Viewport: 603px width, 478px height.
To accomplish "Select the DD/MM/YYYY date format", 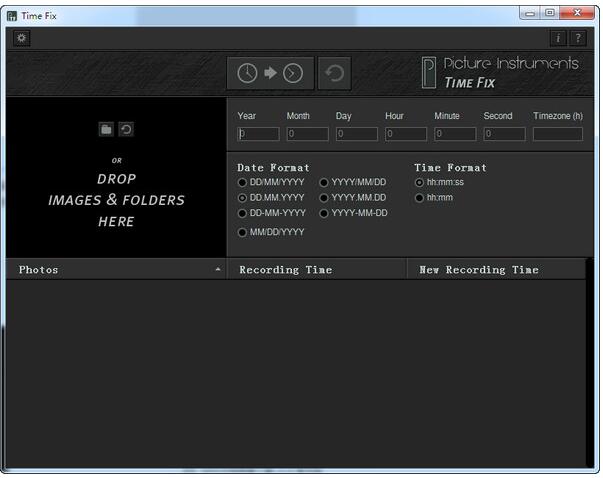I will [x=242, y=183].
